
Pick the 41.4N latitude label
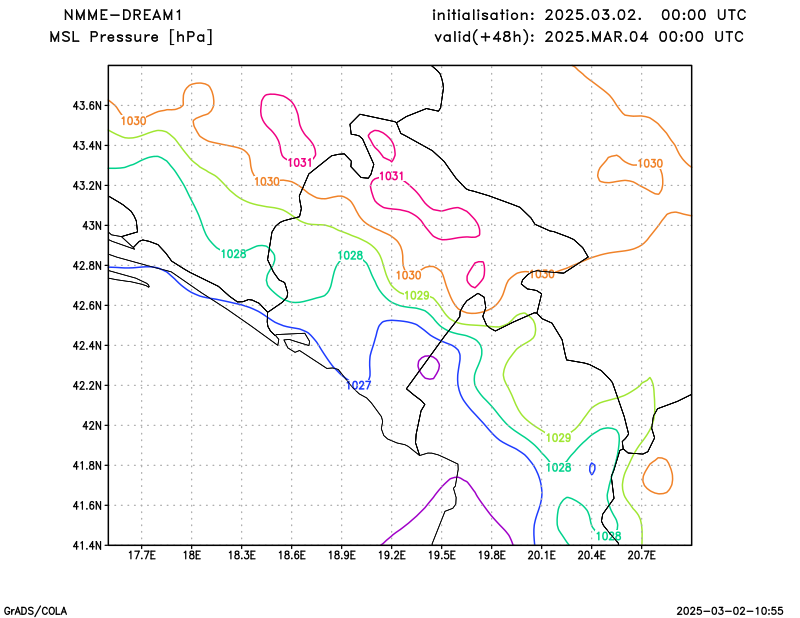tap(87, 545)
